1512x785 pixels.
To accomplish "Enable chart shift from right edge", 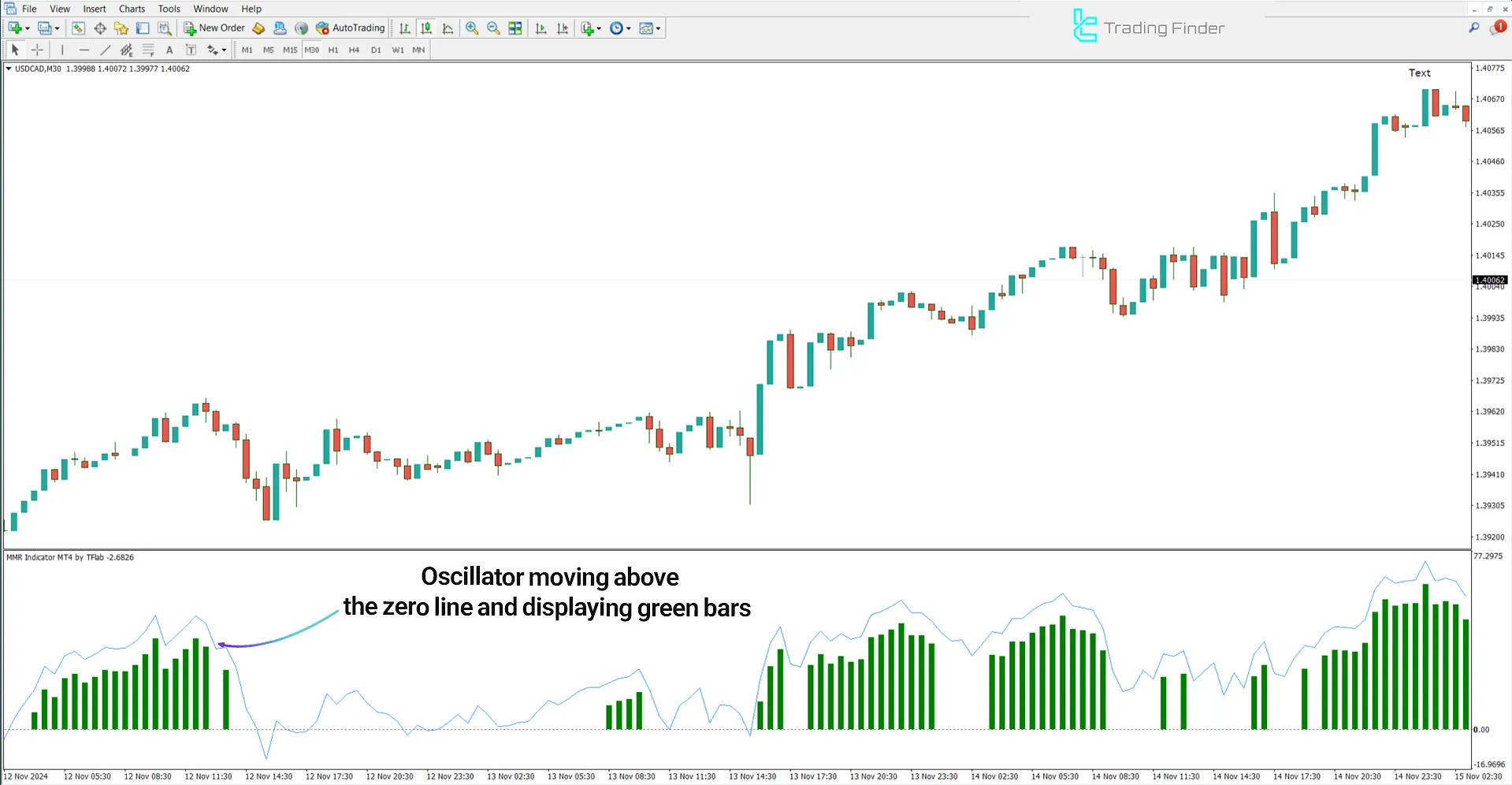I will point(563,28).
